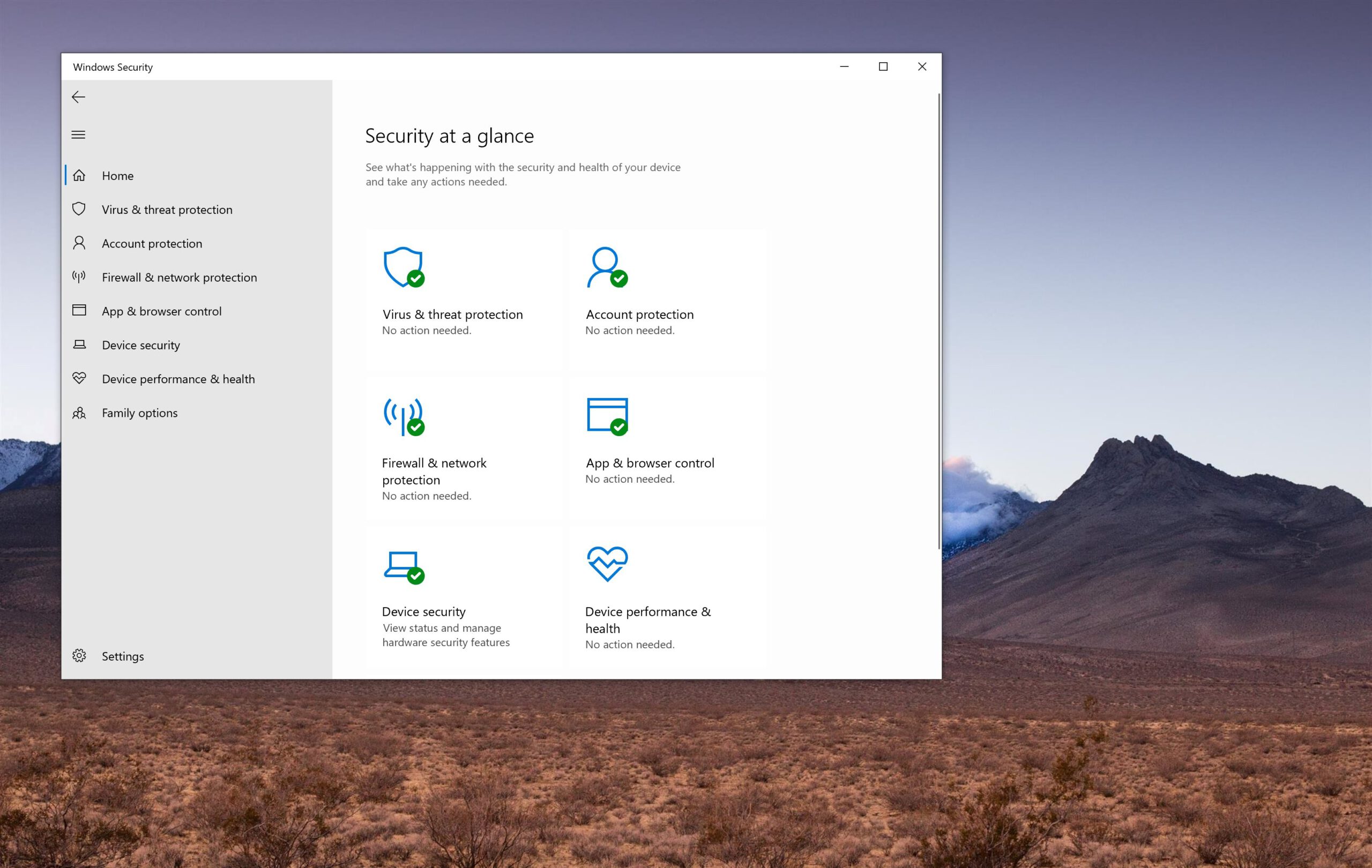
Task: Select the shield Virus & threat protection sidebar icon
Action: tap(80, 209)
